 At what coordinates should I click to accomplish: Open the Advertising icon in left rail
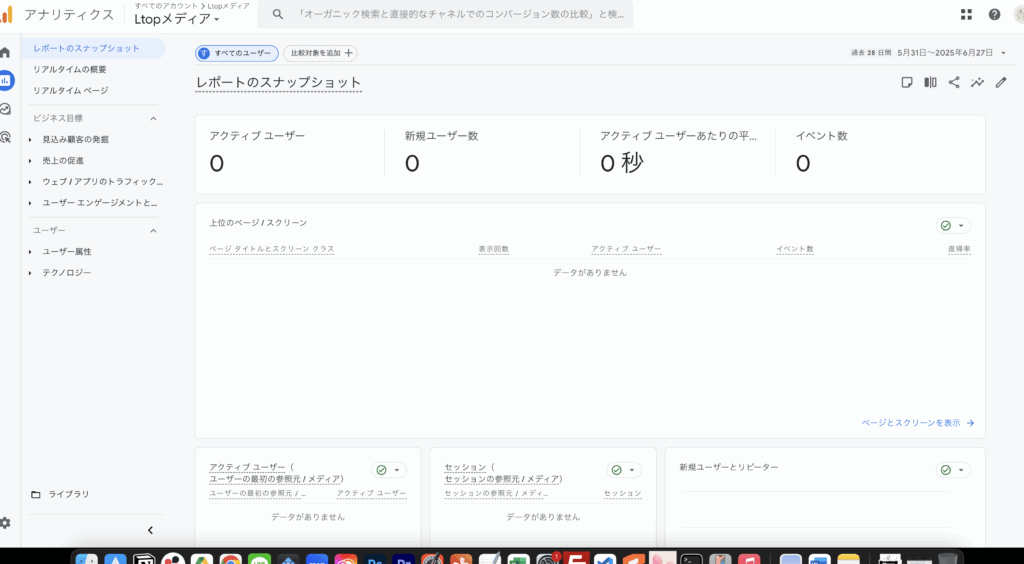click(x=5, y=137)
